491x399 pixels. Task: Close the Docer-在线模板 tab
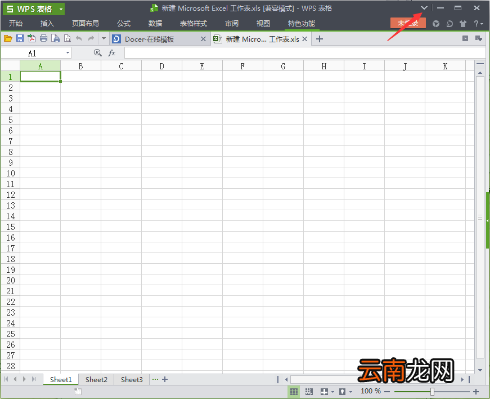pos(203,39)
